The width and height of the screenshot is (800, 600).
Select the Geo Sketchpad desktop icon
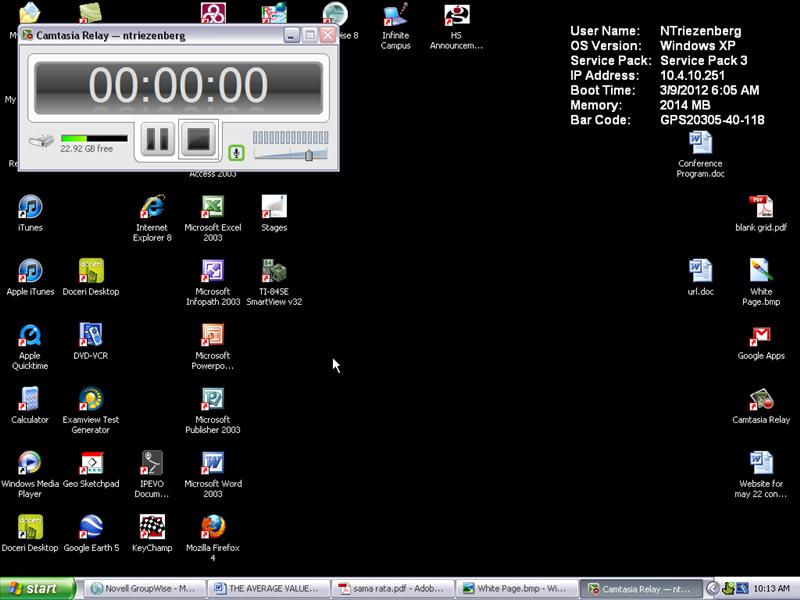click(x=91, y=469)
